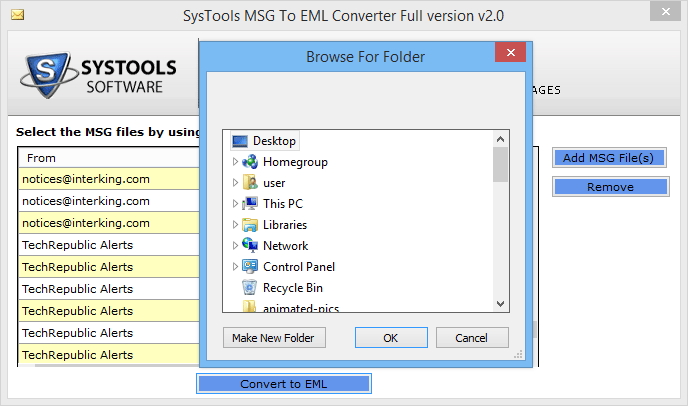
Task: Click the From column header
Action: 108,158
